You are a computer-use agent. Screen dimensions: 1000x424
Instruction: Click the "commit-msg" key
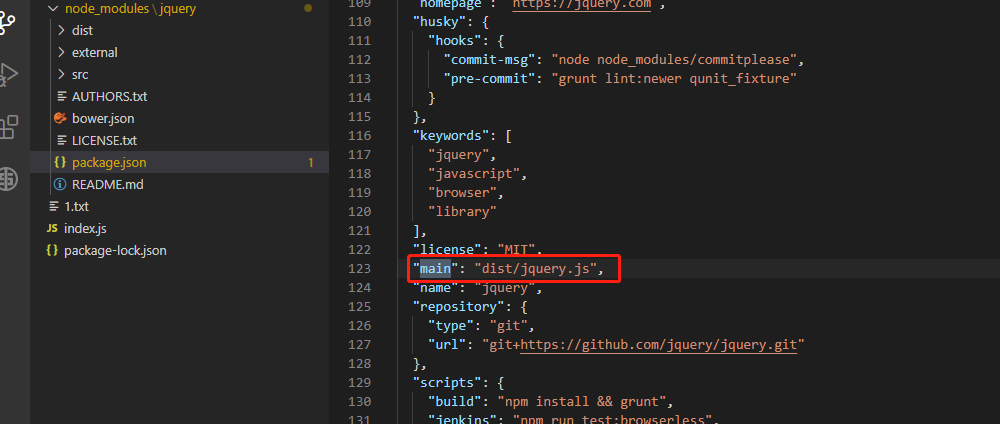pyautogui.click(x=489, y=60)
